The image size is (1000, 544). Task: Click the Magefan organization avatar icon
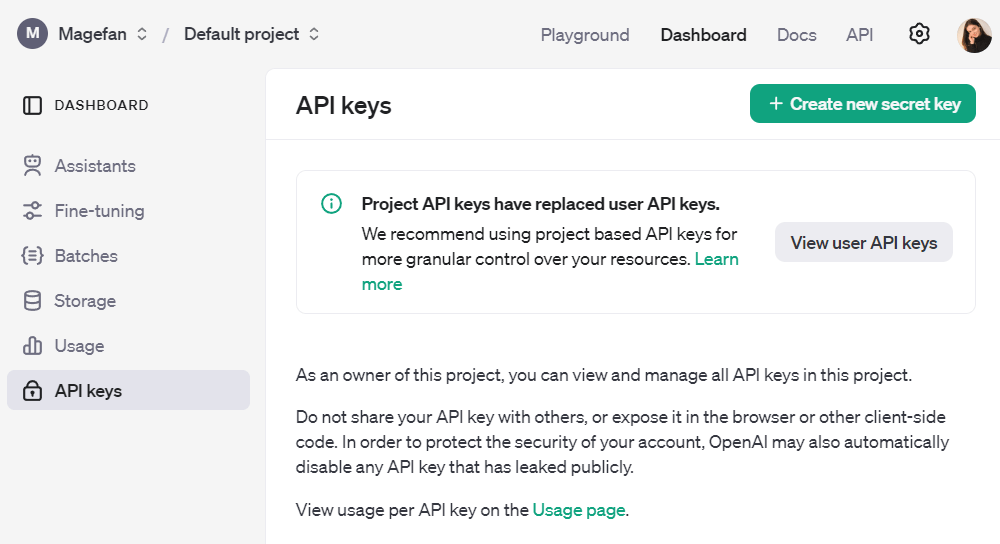click(x=33, y=33)
